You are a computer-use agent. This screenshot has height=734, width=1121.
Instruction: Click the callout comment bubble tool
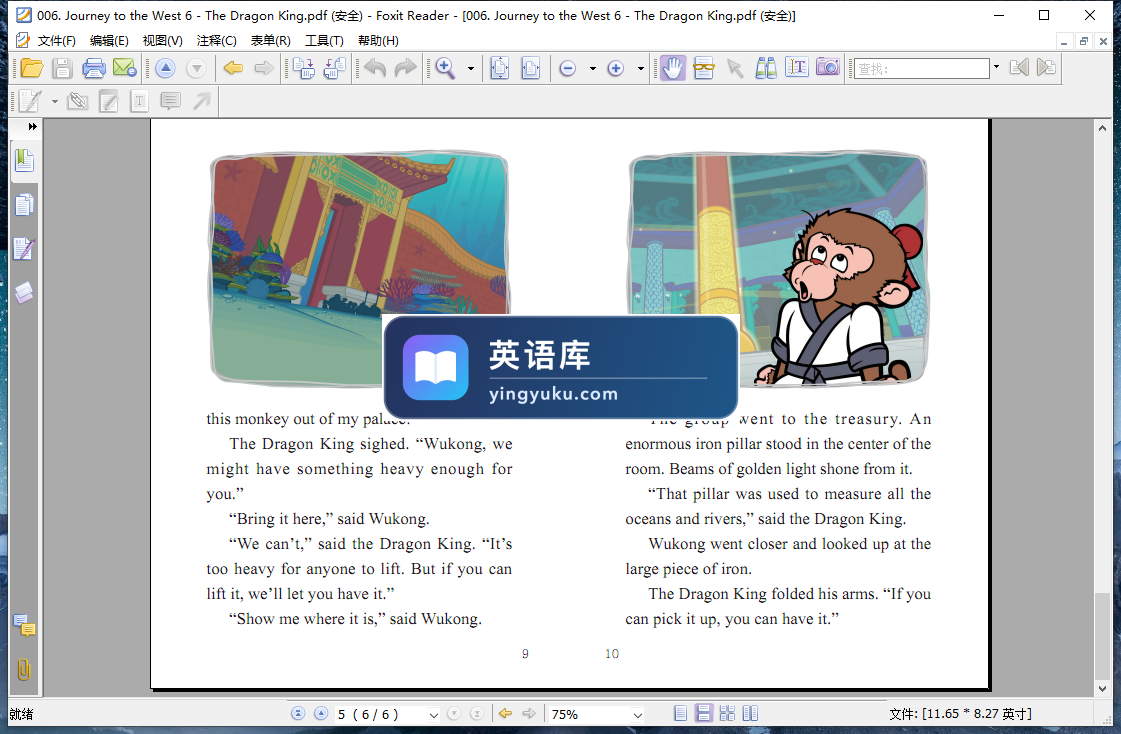[x=170, y=101]
